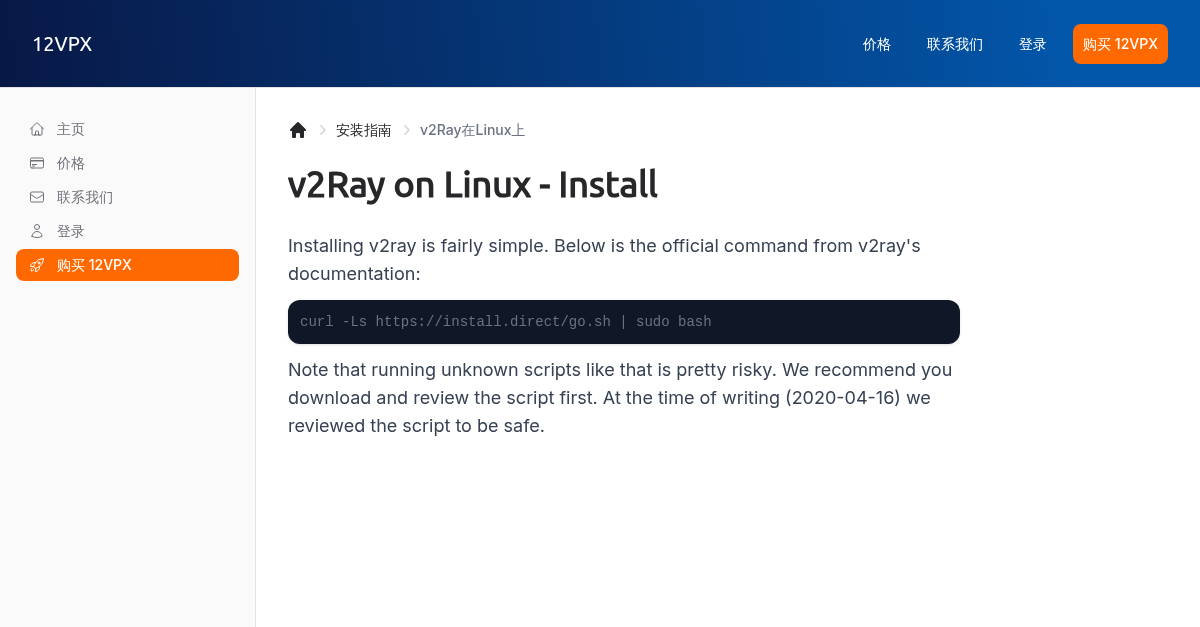Screen dimensions: 1200x627
Task: Select 登录 in the top navigation bar
Action: (x=1033, y=44)
